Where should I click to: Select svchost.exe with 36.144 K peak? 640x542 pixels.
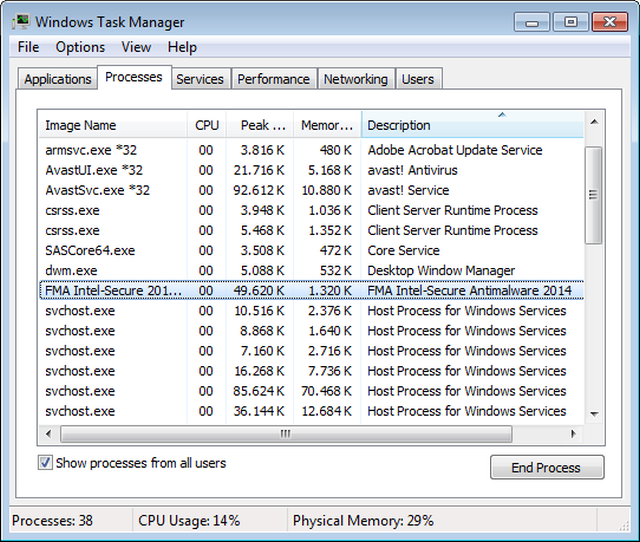pos(311,411)
